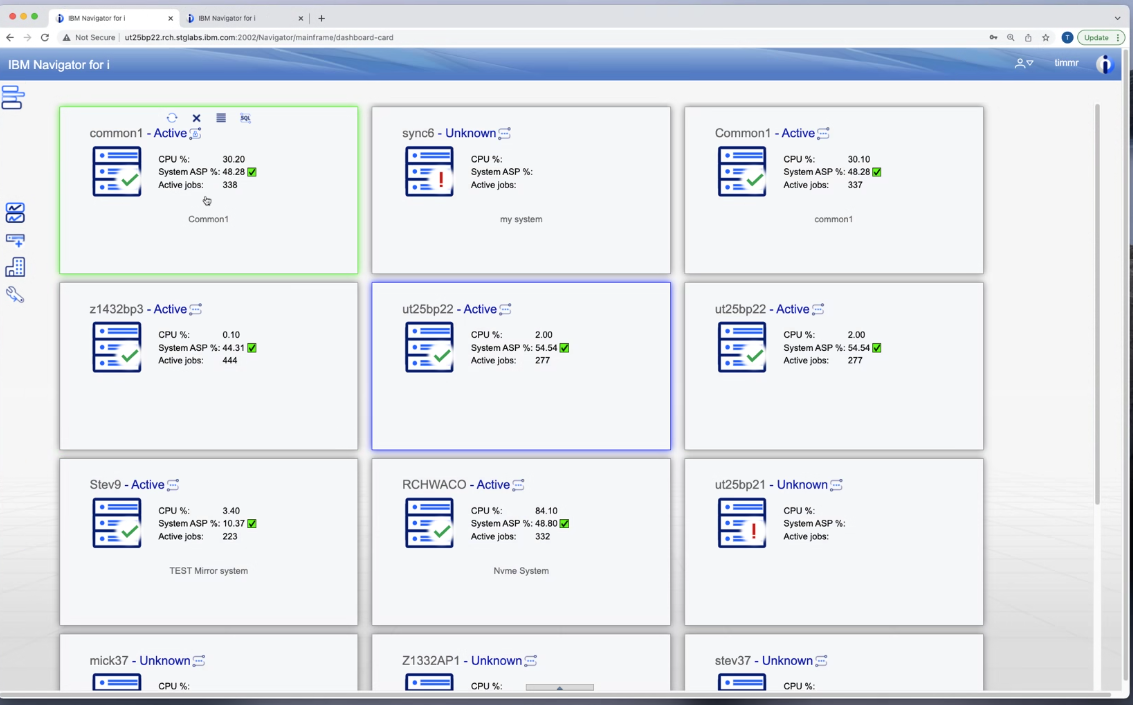Viewport: 1133px width, 705px height.
Task: Open the building icon in sidebar
Action: point(15,267)
